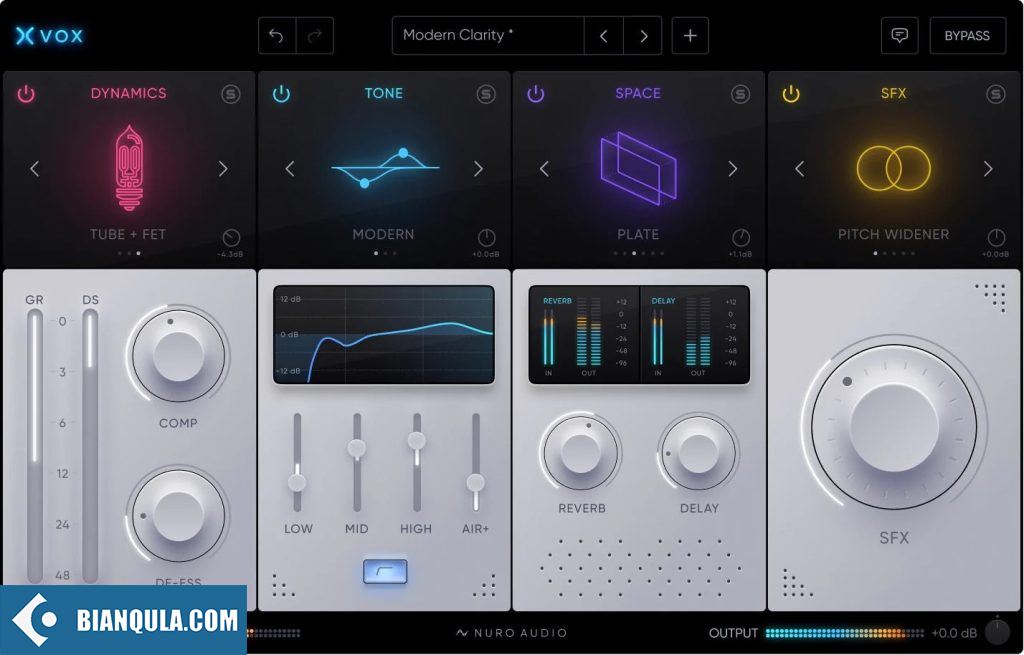
Task: Toggle the Tone power button
Action: (281, 93)
